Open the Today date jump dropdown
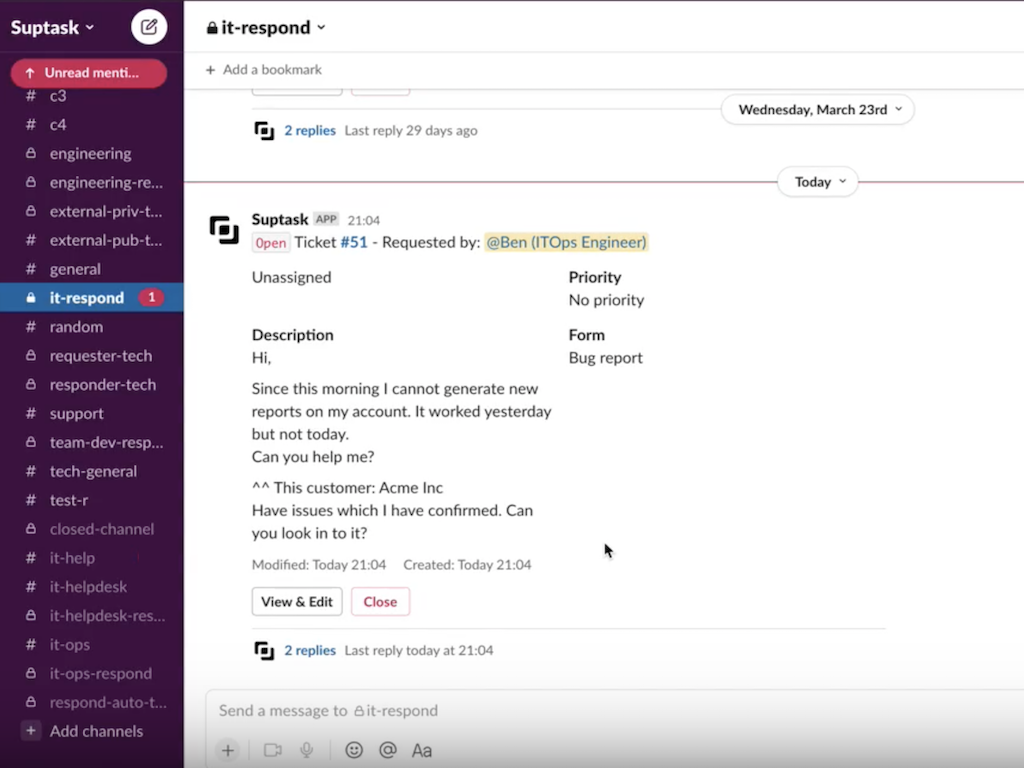The width and height of the screenshot is (1024, 768). click(817, 182)
